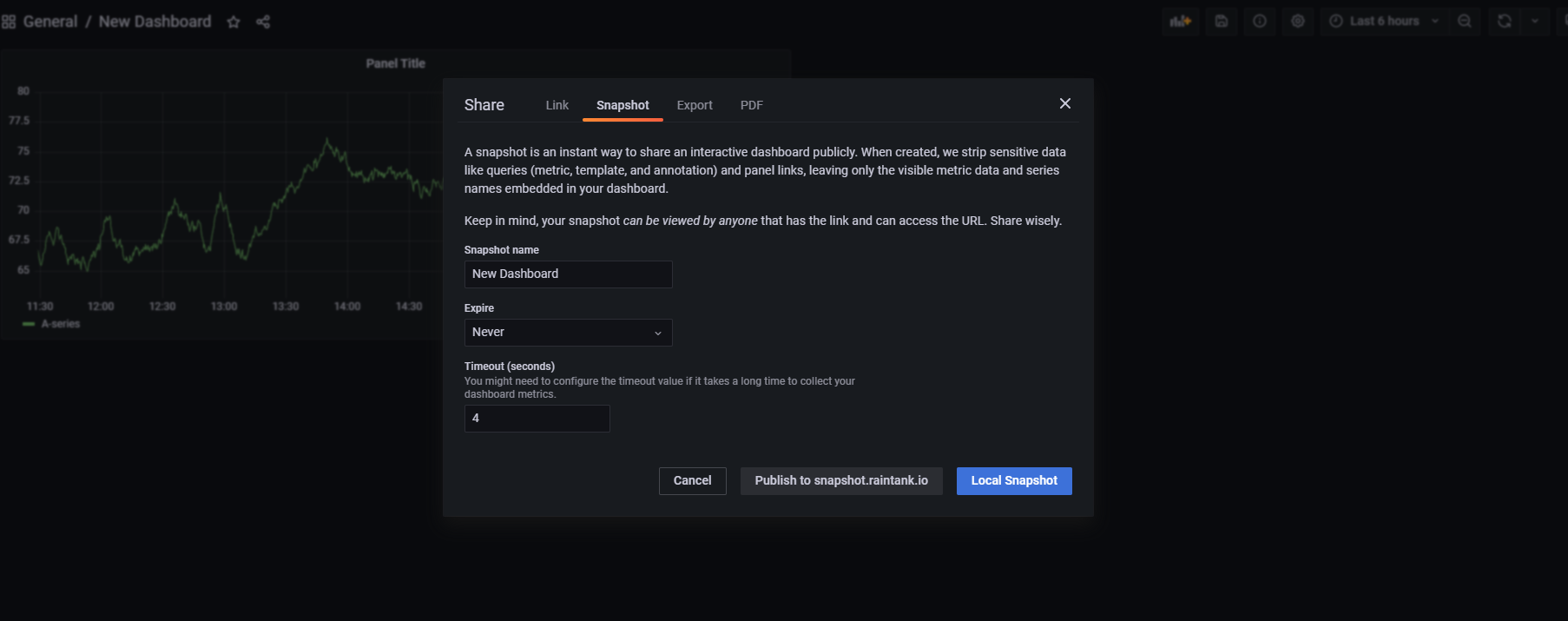Click the Panel Title header

coord(396,63)
